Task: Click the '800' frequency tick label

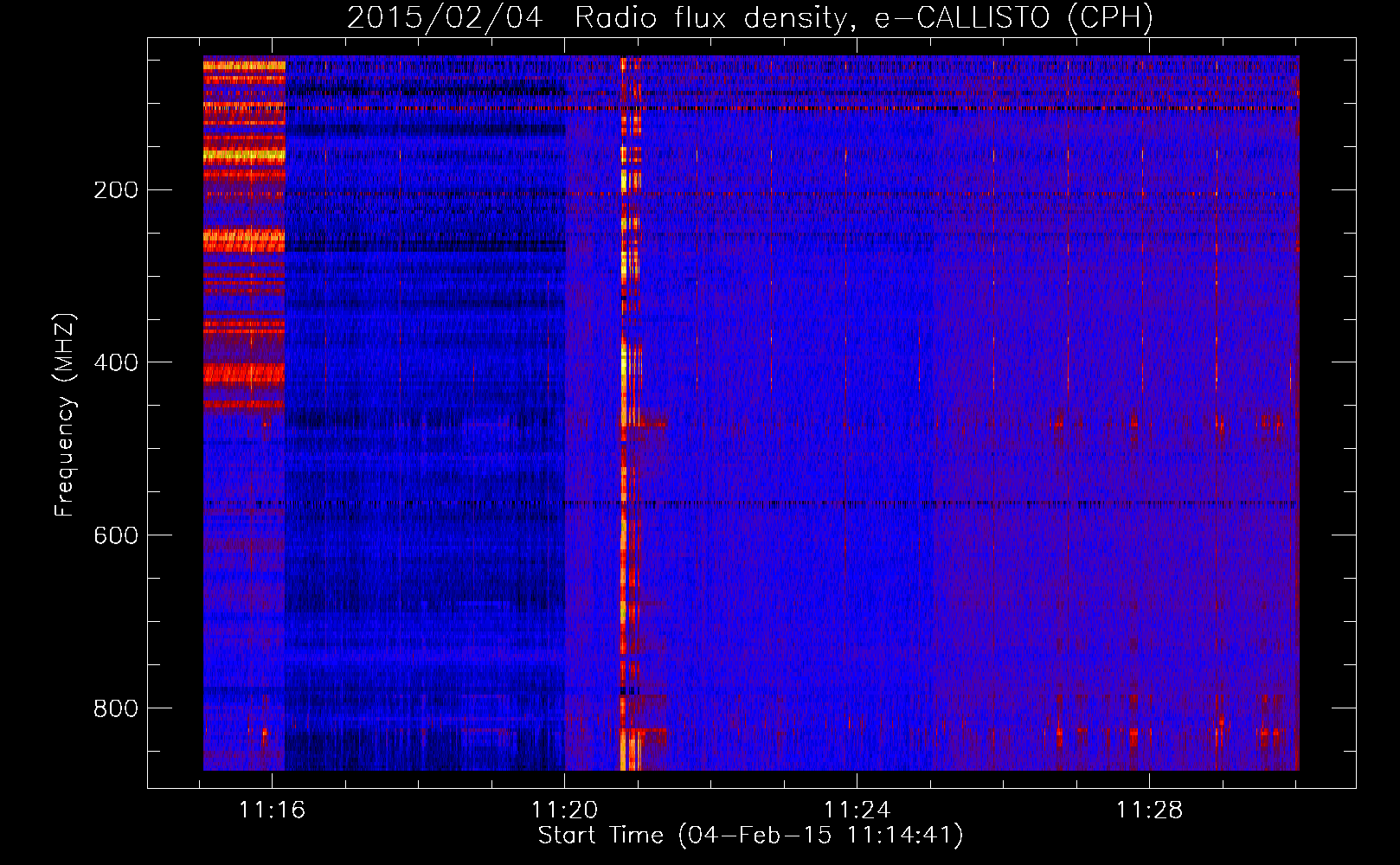Action: [116, 708]
